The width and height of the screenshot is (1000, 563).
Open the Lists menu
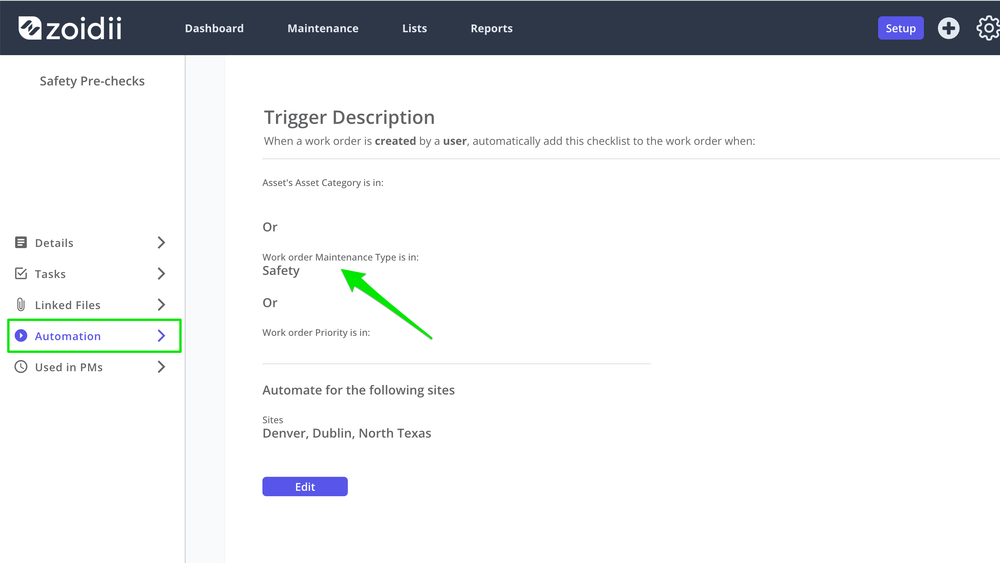coord(415,28)
